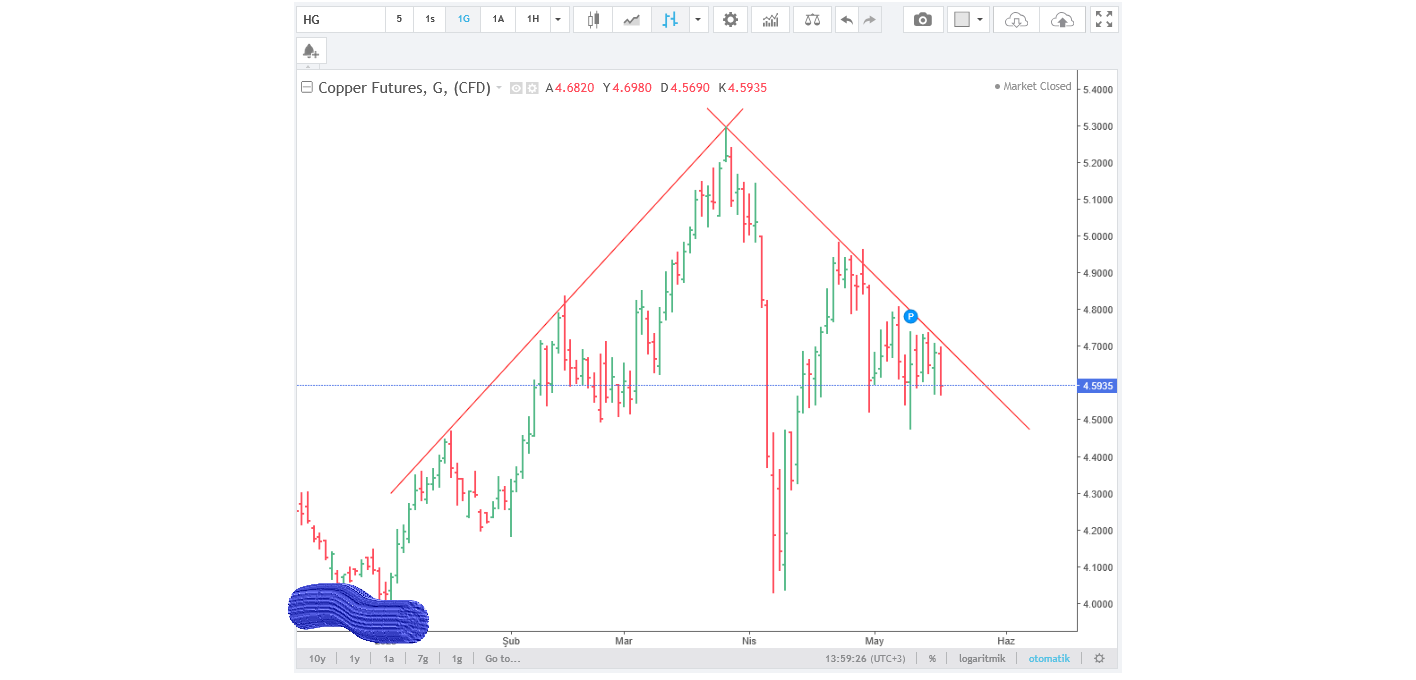1416x680 pixels.
Task: Collapse the Copper Futures legend
Action: (307, 87)
